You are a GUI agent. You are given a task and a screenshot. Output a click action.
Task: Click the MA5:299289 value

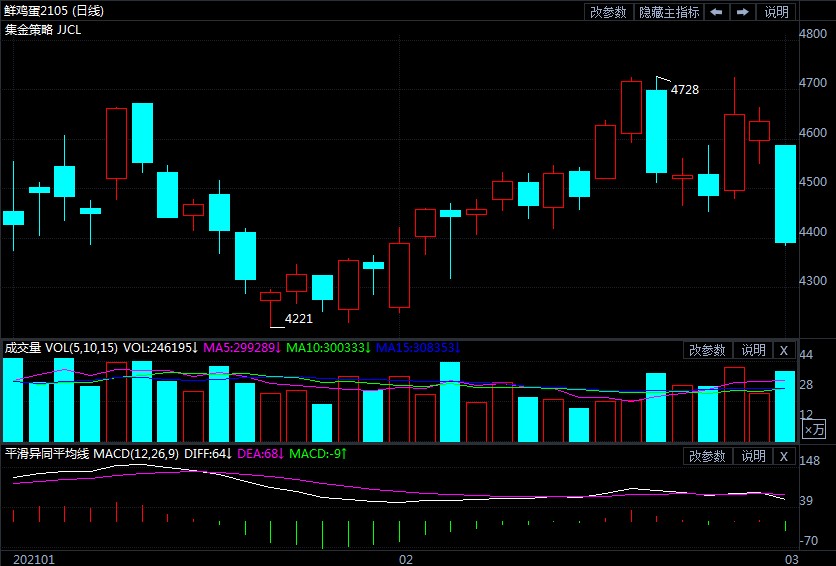(x=243, y=348)
